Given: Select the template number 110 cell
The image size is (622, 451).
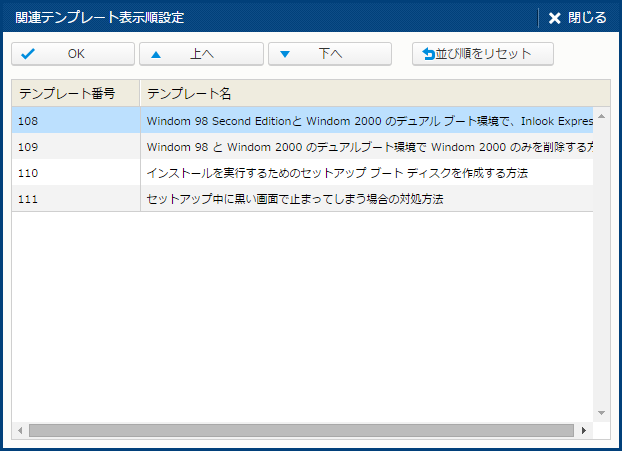Looking at the screenshot, I should pos(75,173).
